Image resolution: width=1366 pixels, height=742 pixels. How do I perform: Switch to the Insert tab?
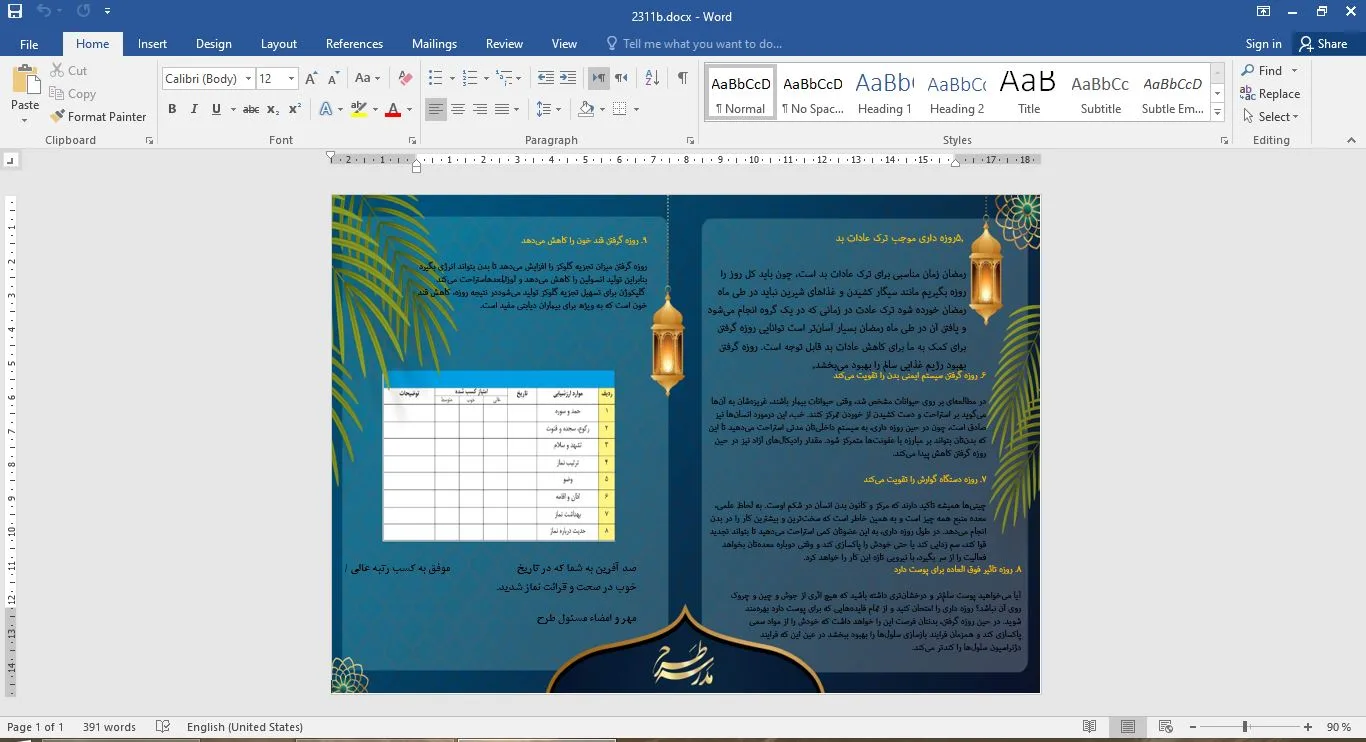(x=152, y=44)
